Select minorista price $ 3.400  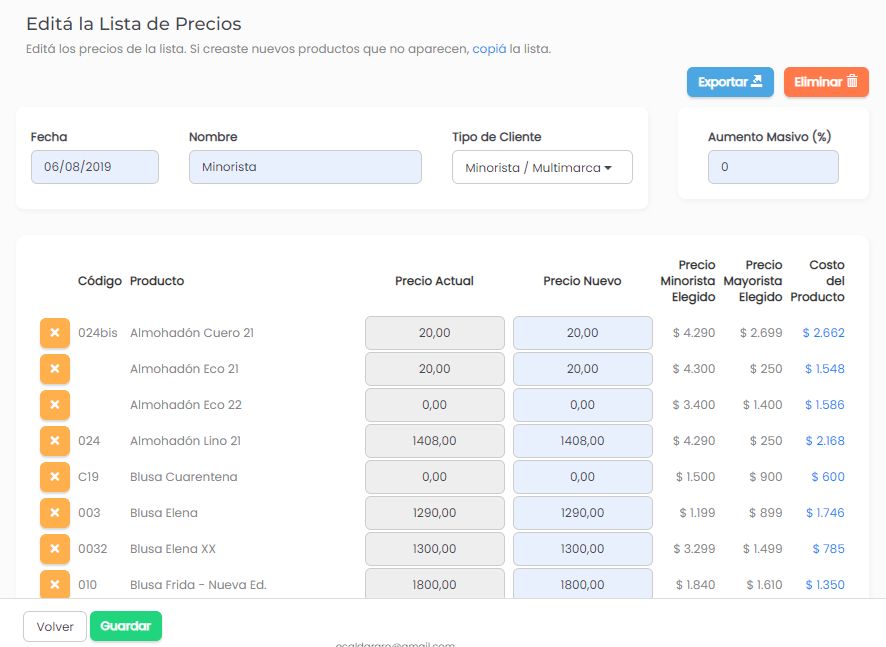pyautogui.click(x=693, y=405)
